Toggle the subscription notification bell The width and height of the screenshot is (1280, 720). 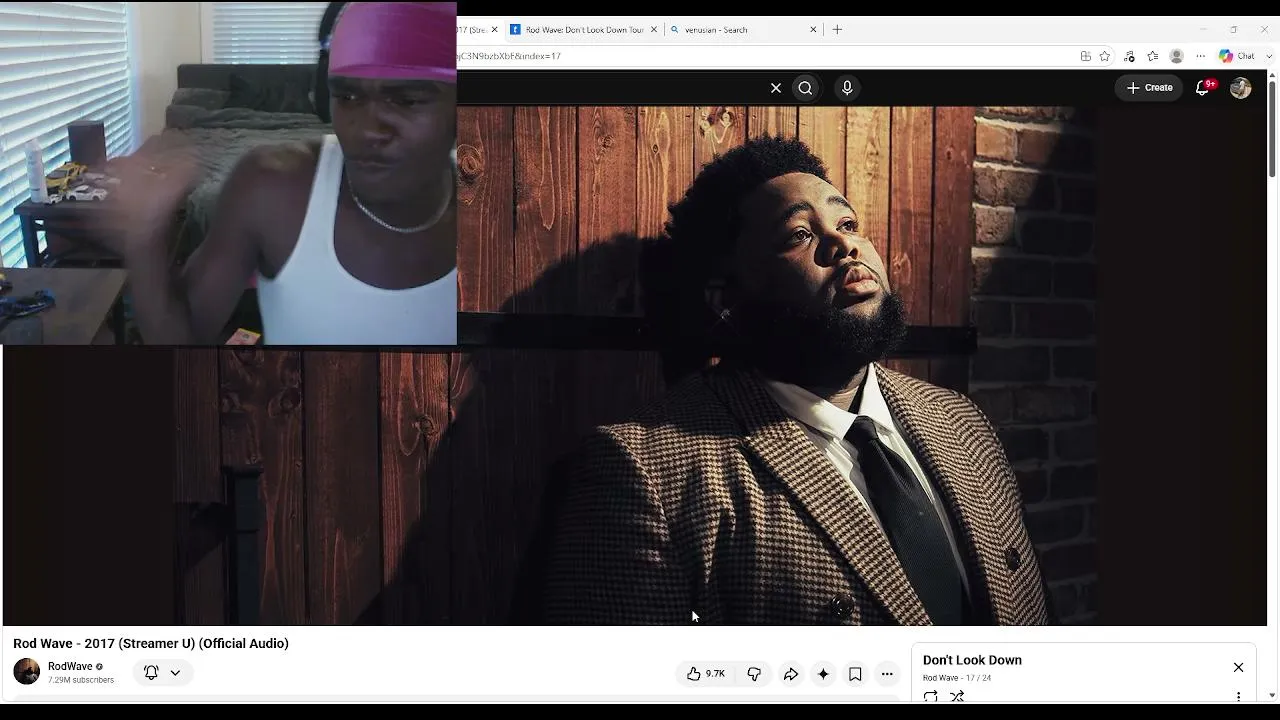[x=151, y=673]
